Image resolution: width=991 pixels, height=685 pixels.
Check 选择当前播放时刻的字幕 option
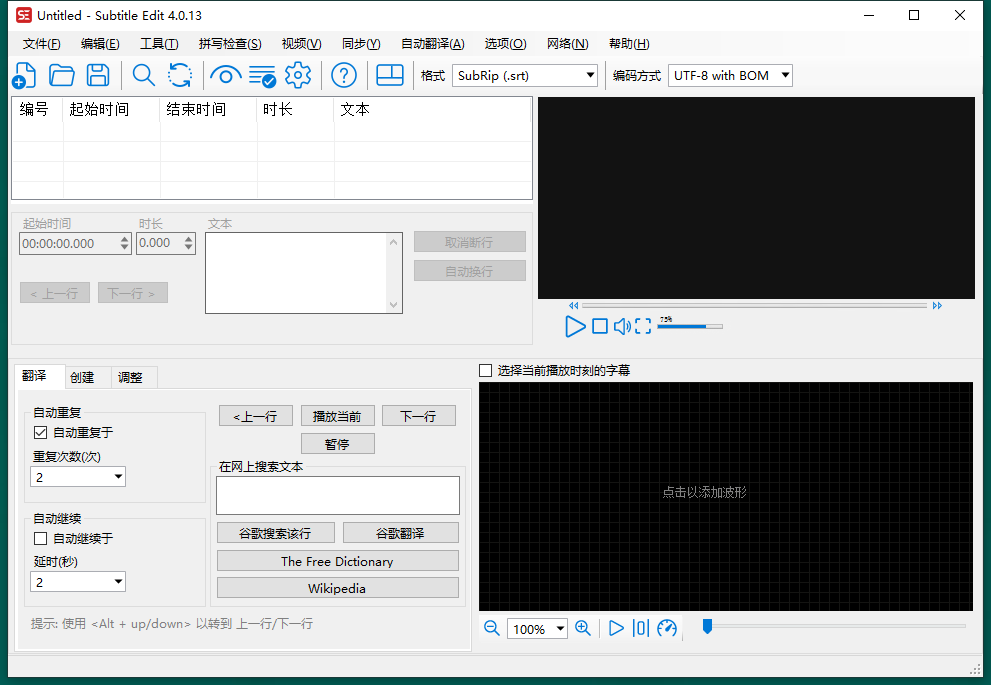(485, 370)
